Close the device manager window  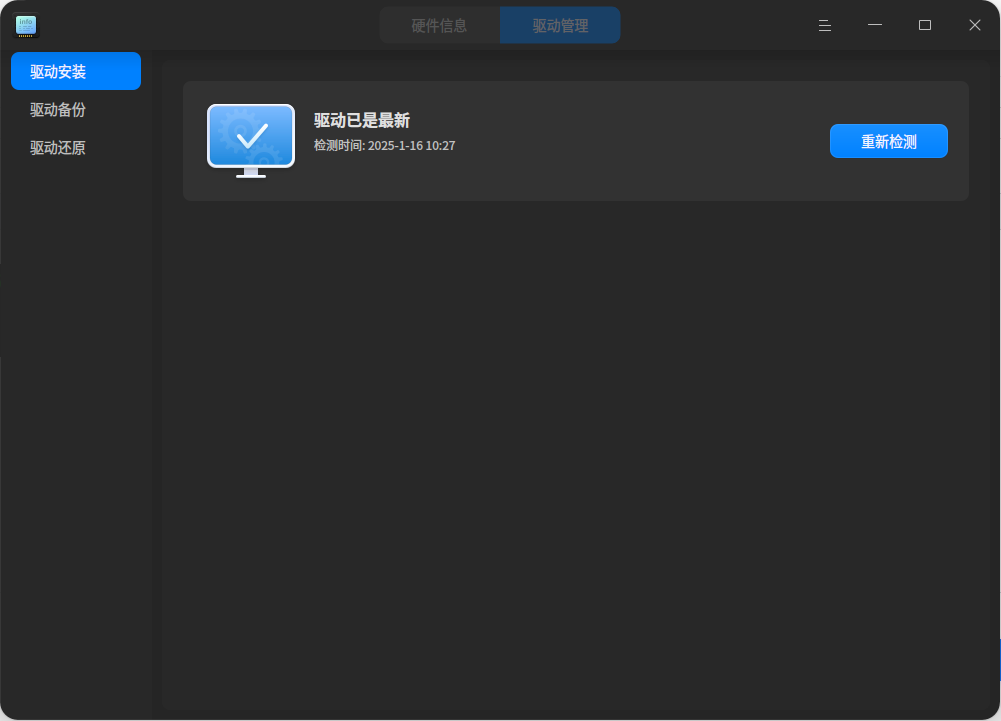[x=974, y=26]
